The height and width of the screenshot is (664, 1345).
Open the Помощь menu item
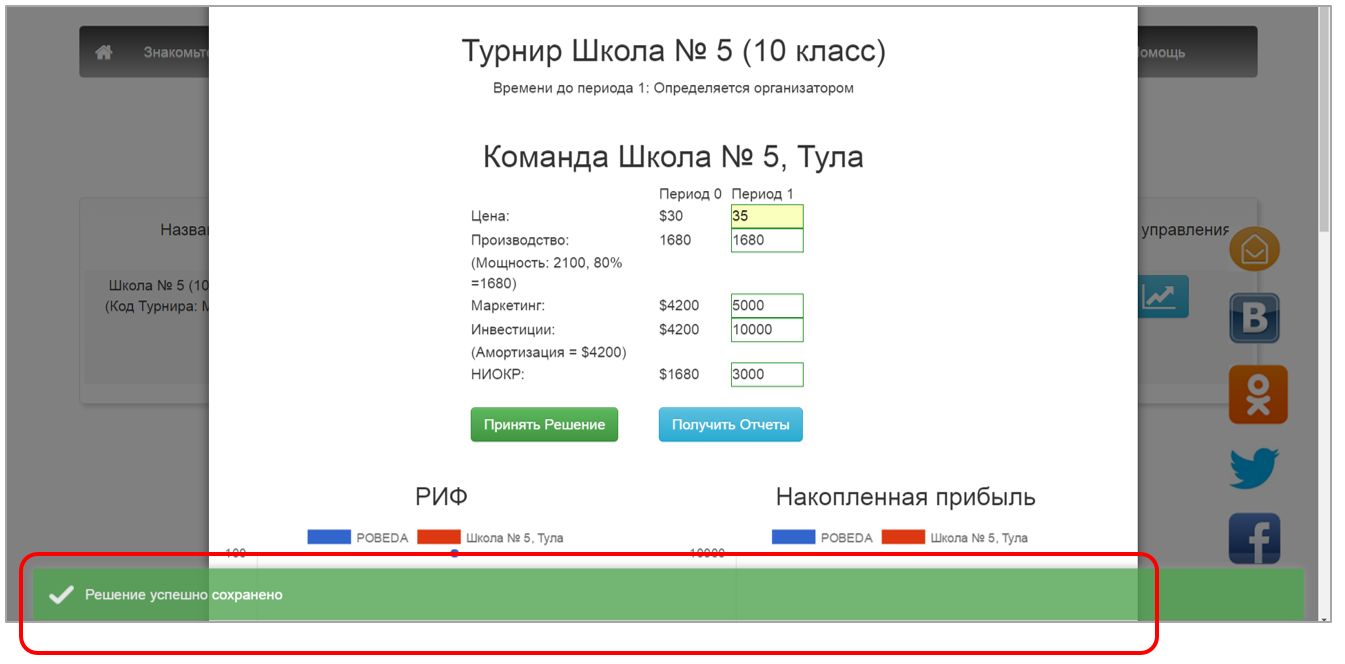click(x=1160, y=52)
